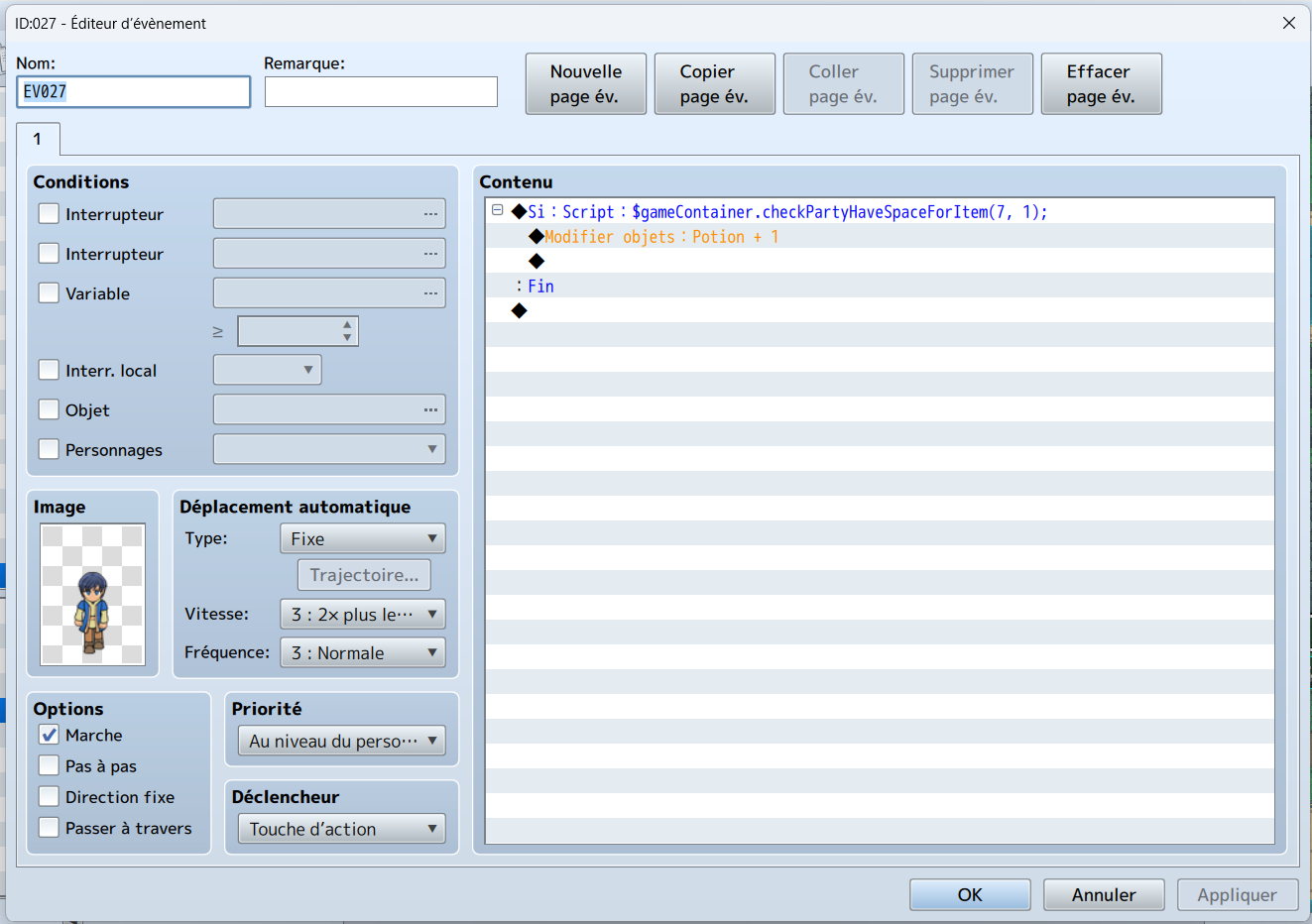
Task: Select event page tab 1
Action: [38, 139]
